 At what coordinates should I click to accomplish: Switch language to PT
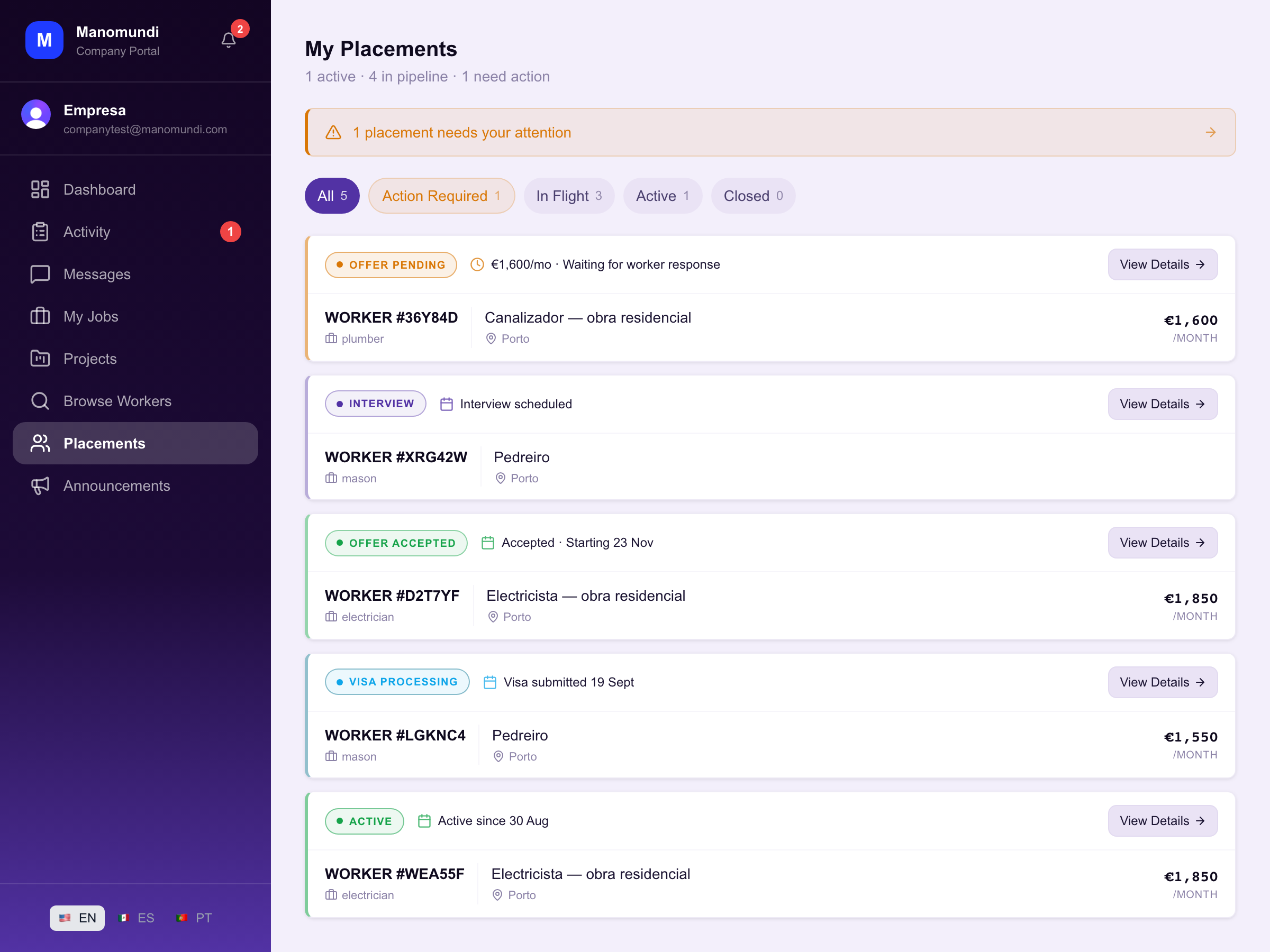(x=194, y=918)
